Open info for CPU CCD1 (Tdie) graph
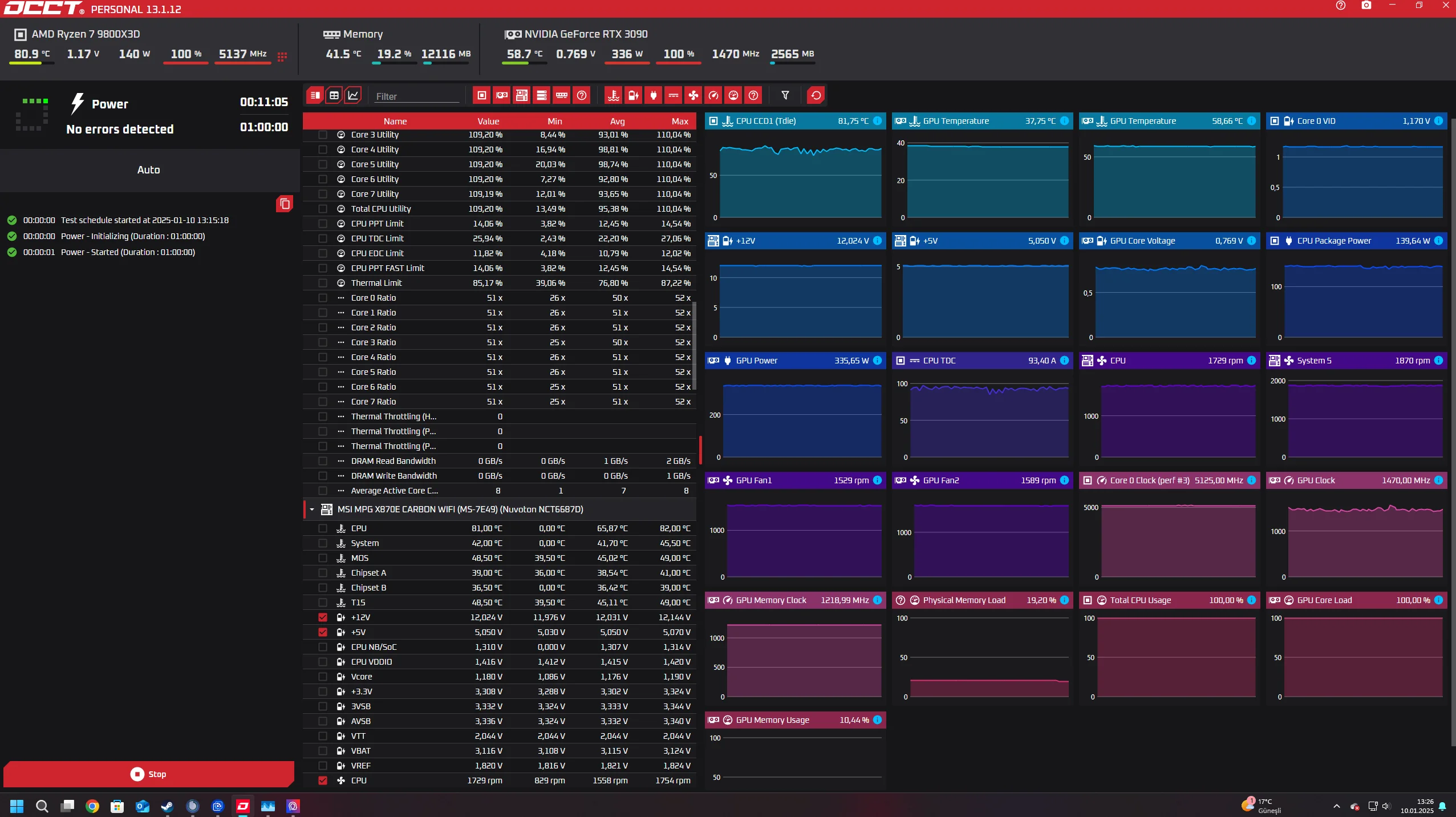This screenshot has height=817, width=1456. (878, 121)
